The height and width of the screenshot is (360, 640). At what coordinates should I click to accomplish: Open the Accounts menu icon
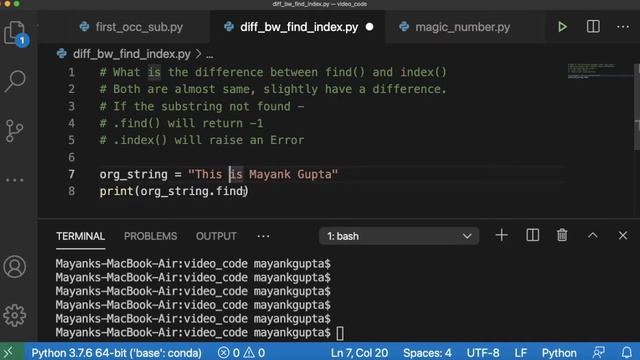tap(15, 267)
